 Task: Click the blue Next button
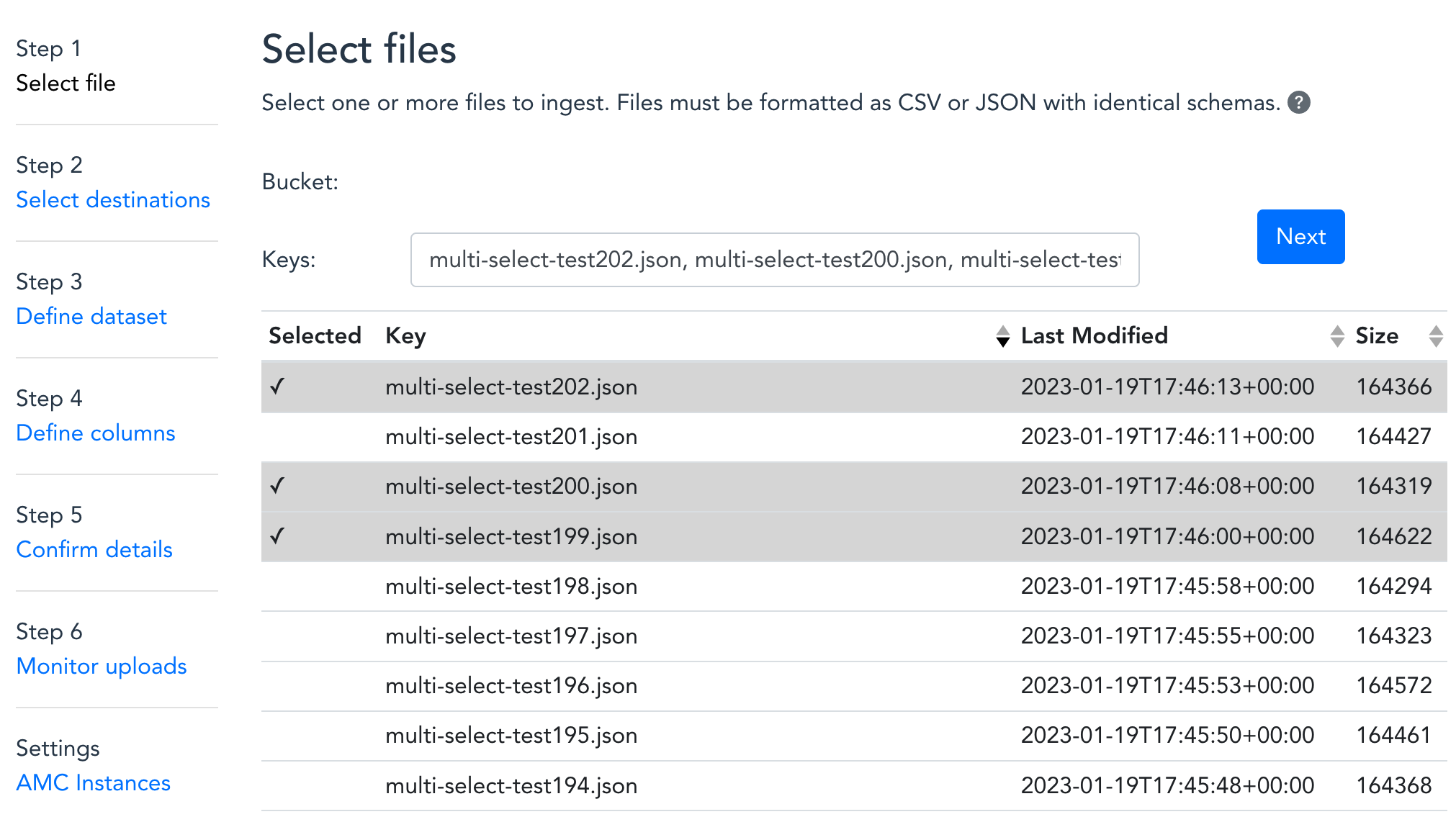tap(1300, 237)
